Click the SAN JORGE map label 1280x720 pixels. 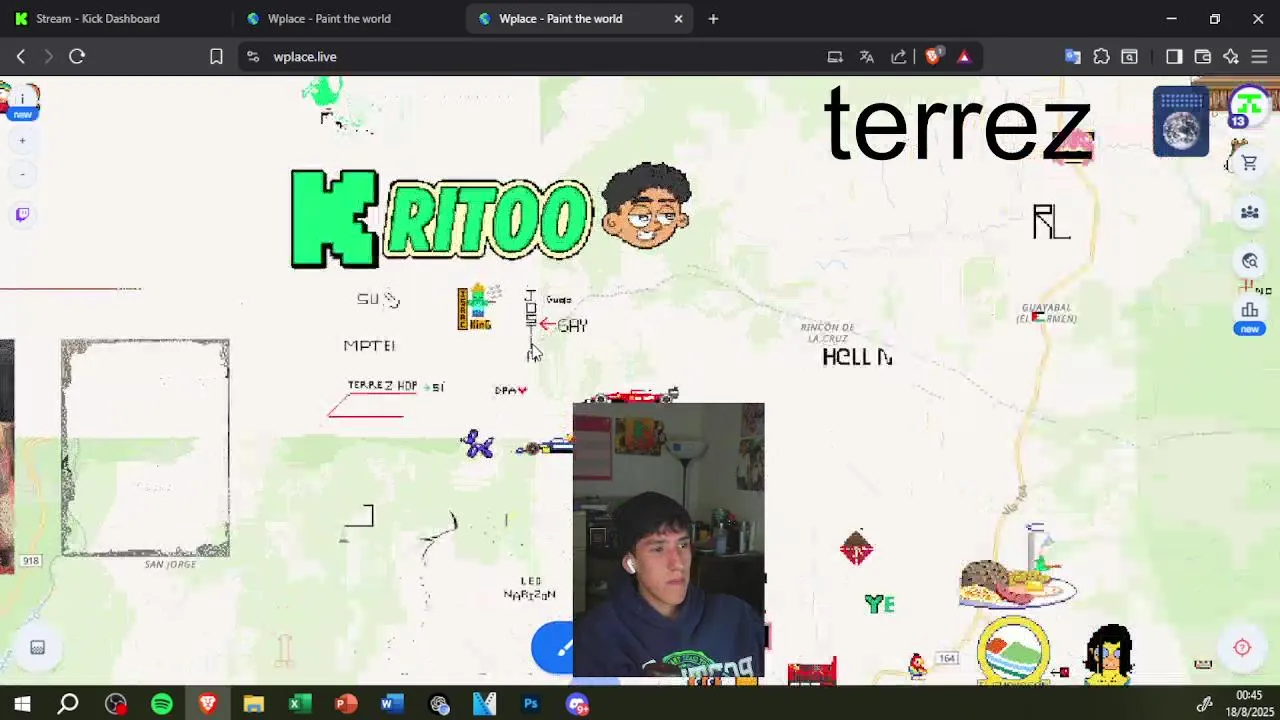170,565
